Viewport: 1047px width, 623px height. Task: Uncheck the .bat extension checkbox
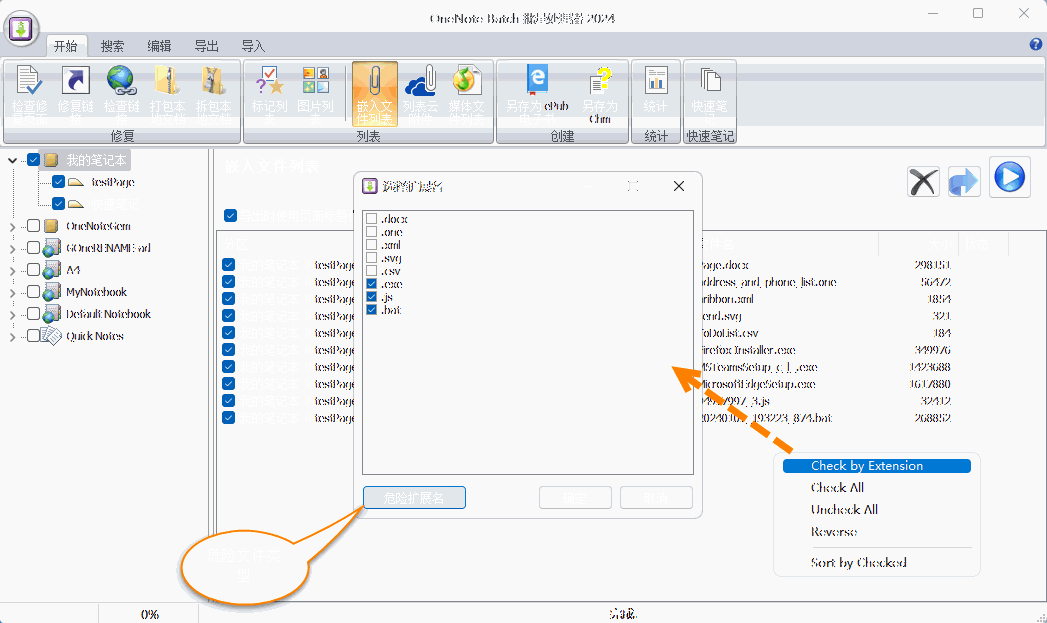point(372,310)
